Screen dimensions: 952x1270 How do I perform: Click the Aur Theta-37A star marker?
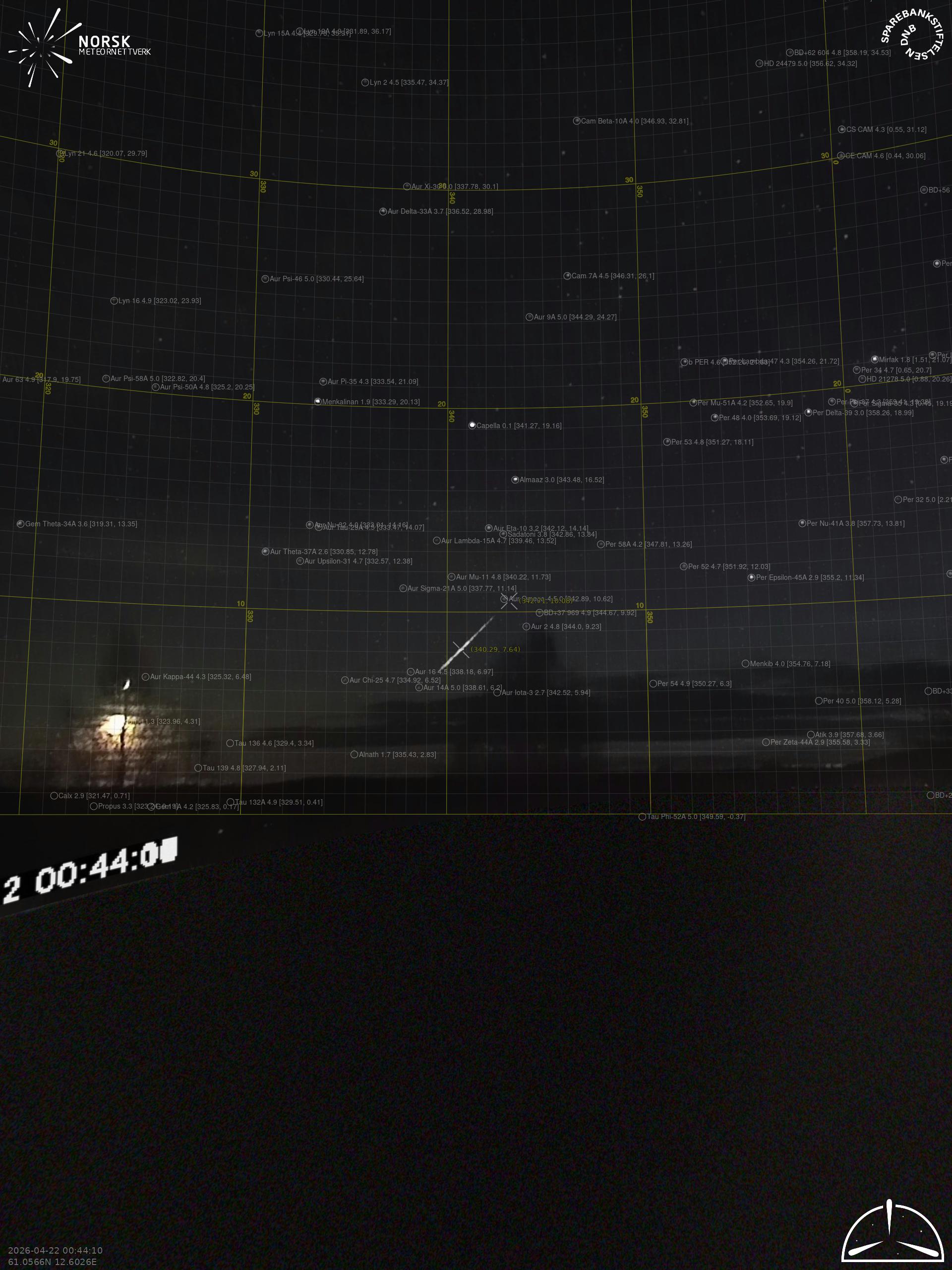(x=265, y=551)
